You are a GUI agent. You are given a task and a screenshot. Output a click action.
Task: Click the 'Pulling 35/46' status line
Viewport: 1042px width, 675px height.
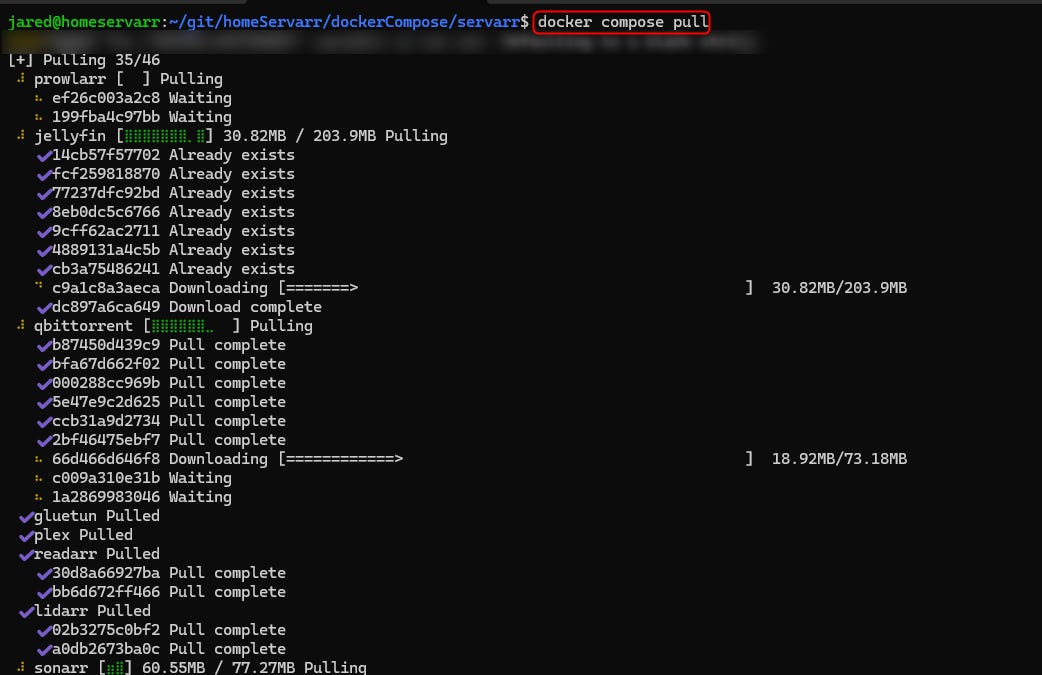click(84, 60)
